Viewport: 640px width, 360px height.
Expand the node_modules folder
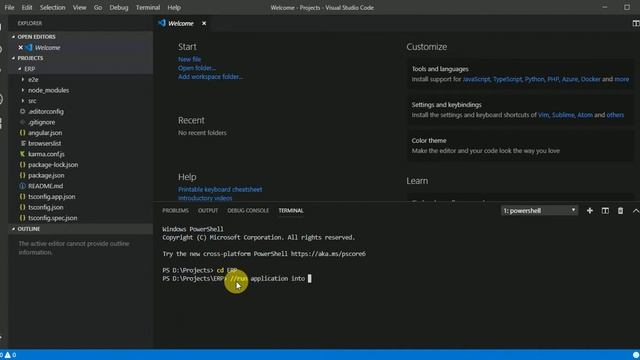(x=23, y=90)
